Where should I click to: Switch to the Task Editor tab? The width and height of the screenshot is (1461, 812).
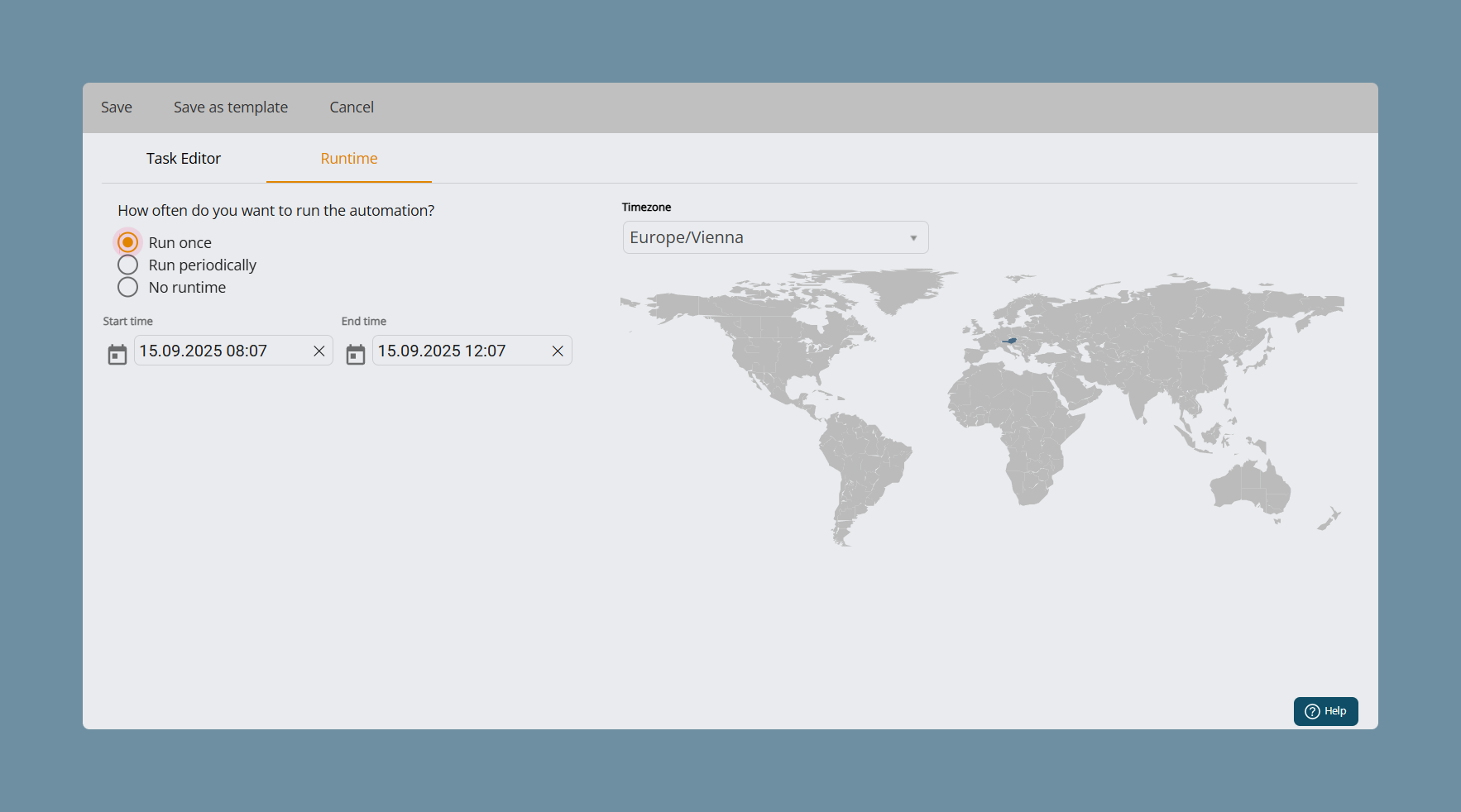pos(184,159)
